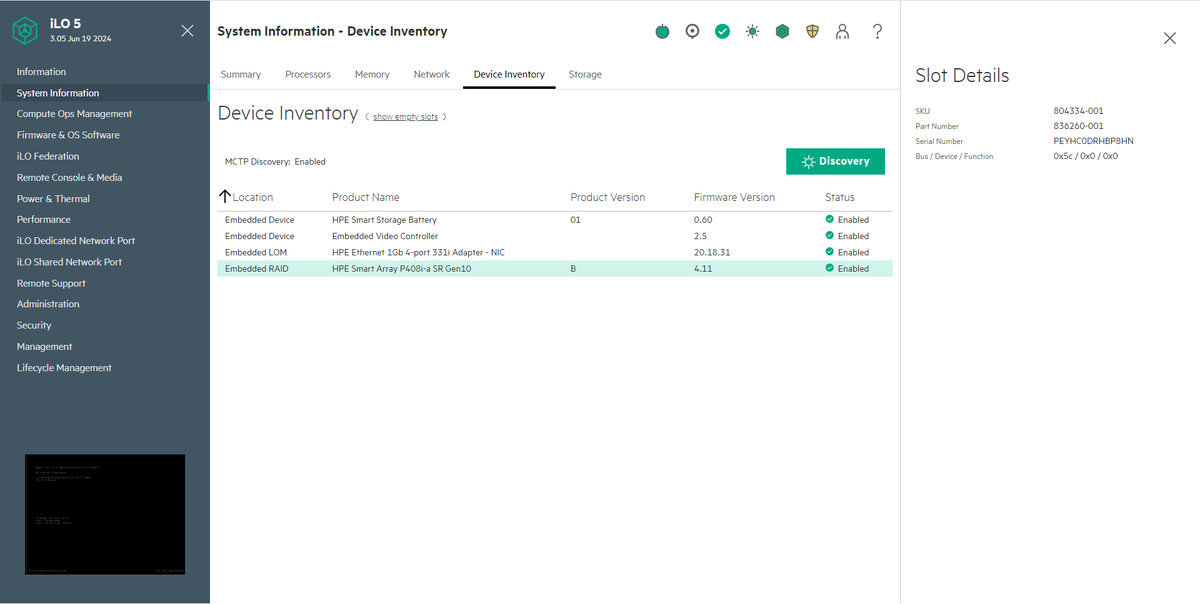Click the Embedded RAID location cell
1200x604 pixels.
tap(257, 268)
